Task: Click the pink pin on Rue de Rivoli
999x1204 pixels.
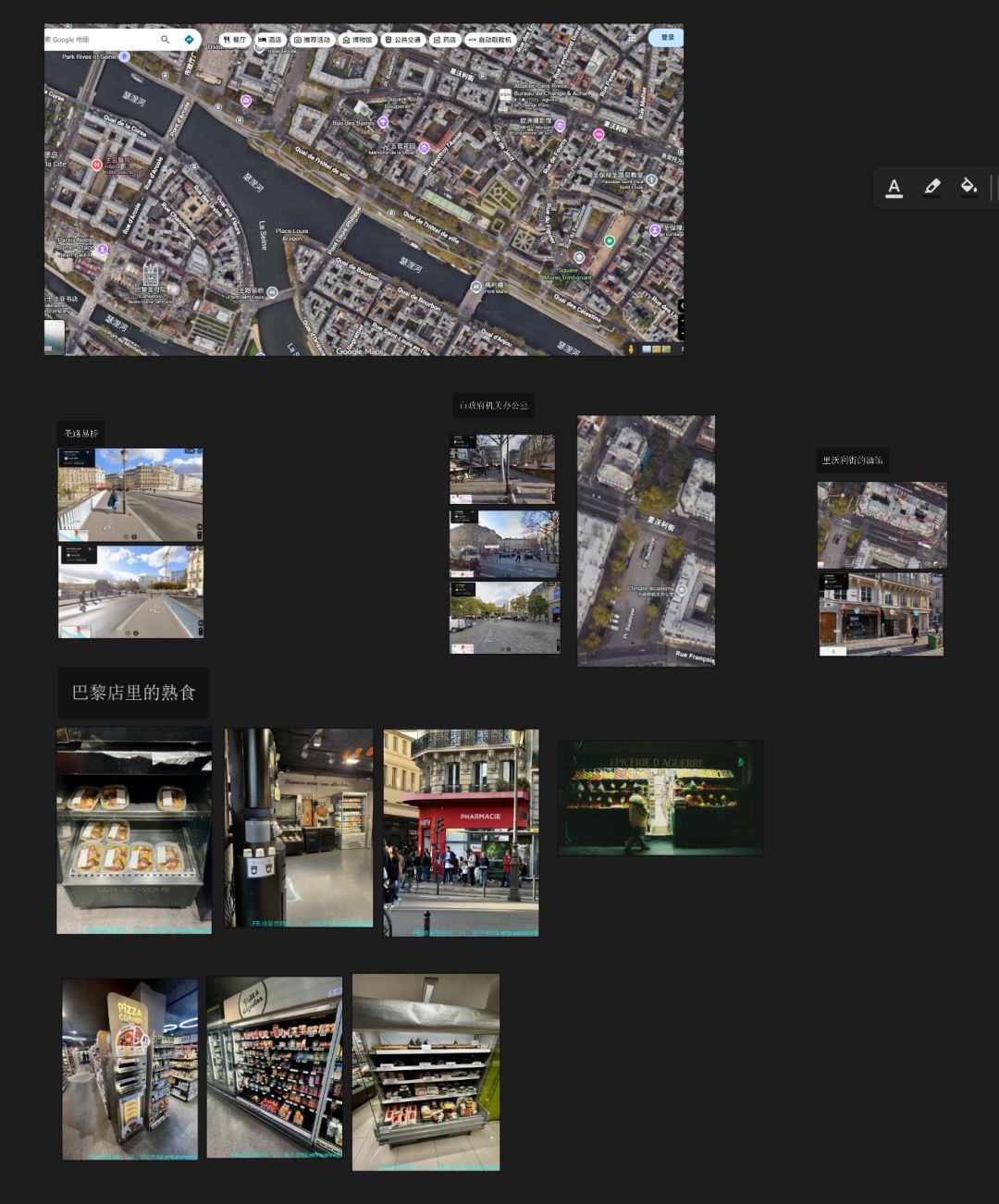Action: [598, 134]
